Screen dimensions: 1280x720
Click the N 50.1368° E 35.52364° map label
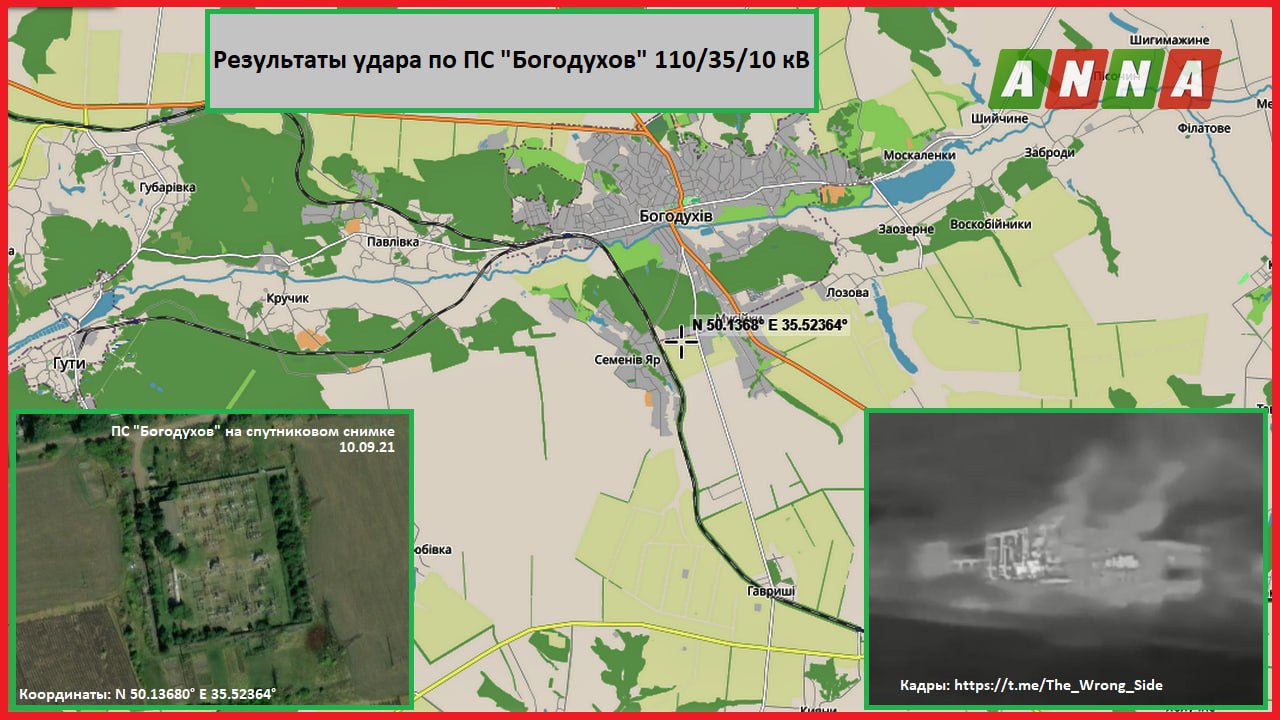coord(769,325)
